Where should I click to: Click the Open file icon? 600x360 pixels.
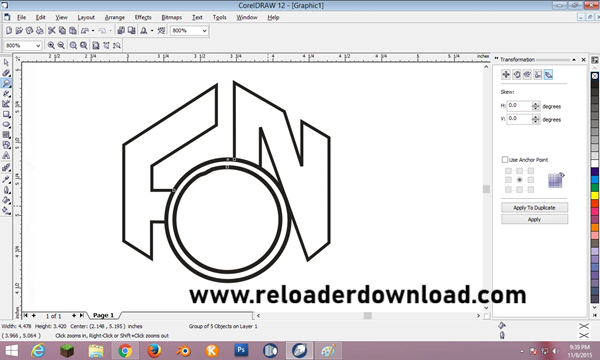click(19, 31)
